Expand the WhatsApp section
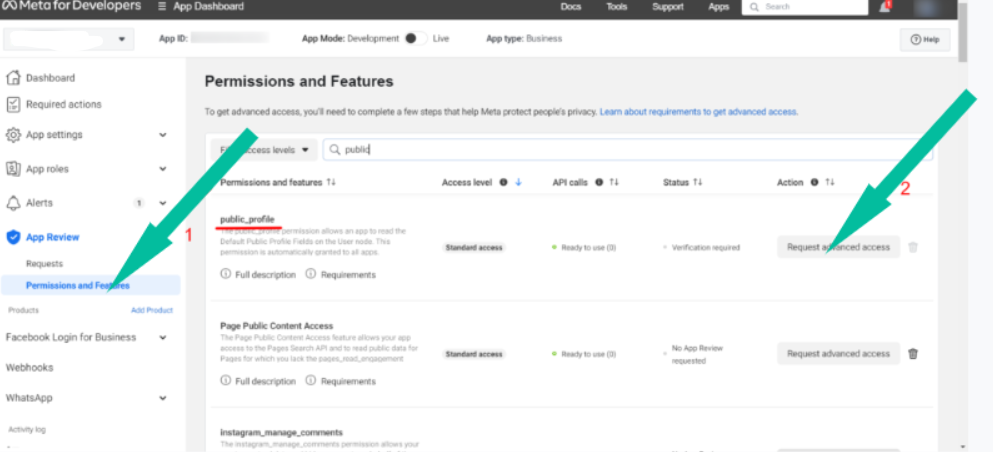 tap(163, 398)
